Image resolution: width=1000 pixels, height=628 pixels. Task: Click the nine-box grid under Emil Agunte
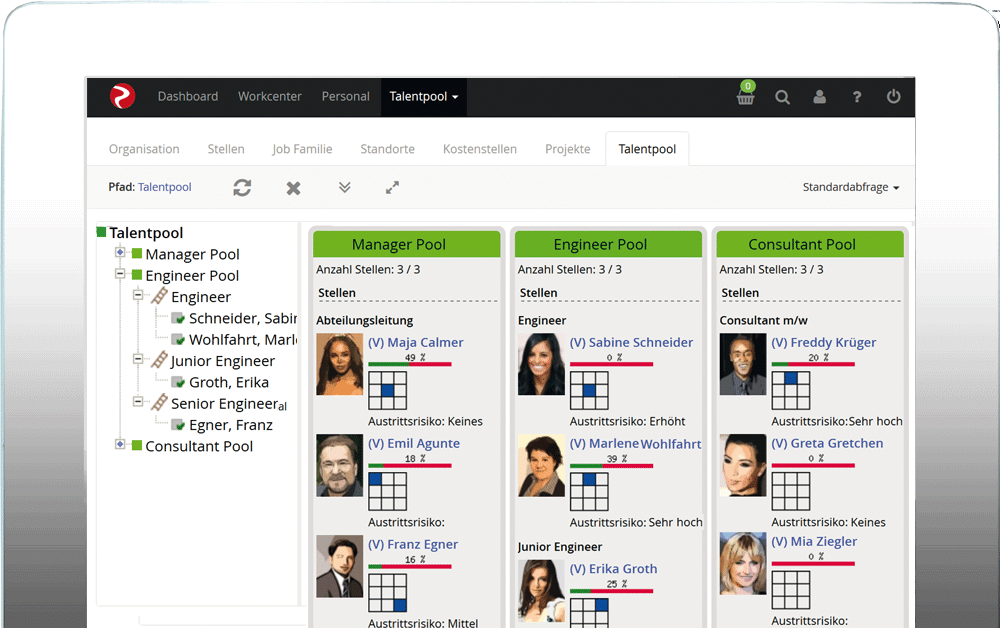[x=388, y=491]
